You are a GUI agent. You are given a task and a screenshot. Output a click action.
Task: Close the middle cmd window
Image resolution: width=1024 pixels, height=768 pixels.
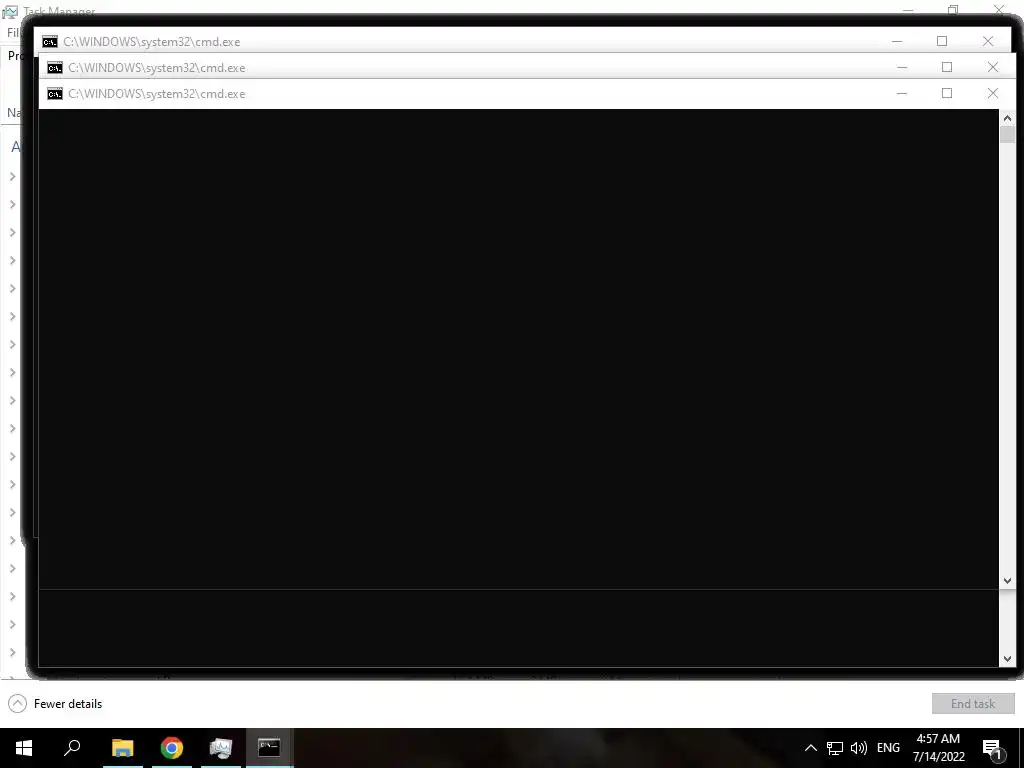click(x=993, y=67)
